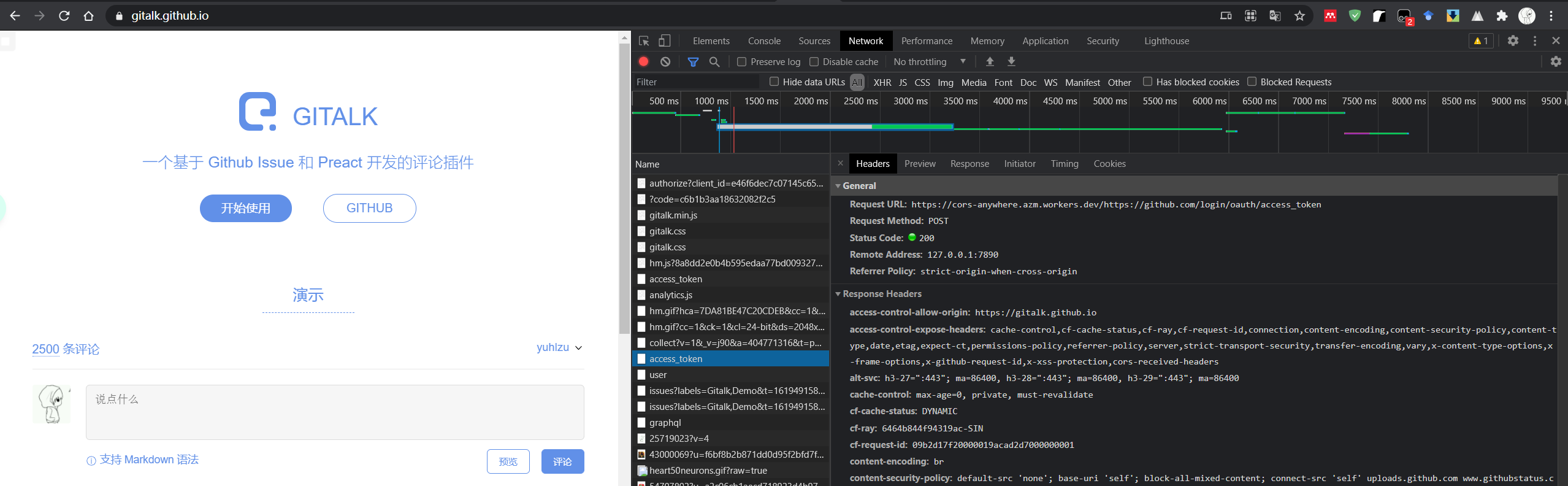The width and height of the screenshot is (1568, 486).
Task: Open the yuhlzu user dropdown
Action: (559, 347)
